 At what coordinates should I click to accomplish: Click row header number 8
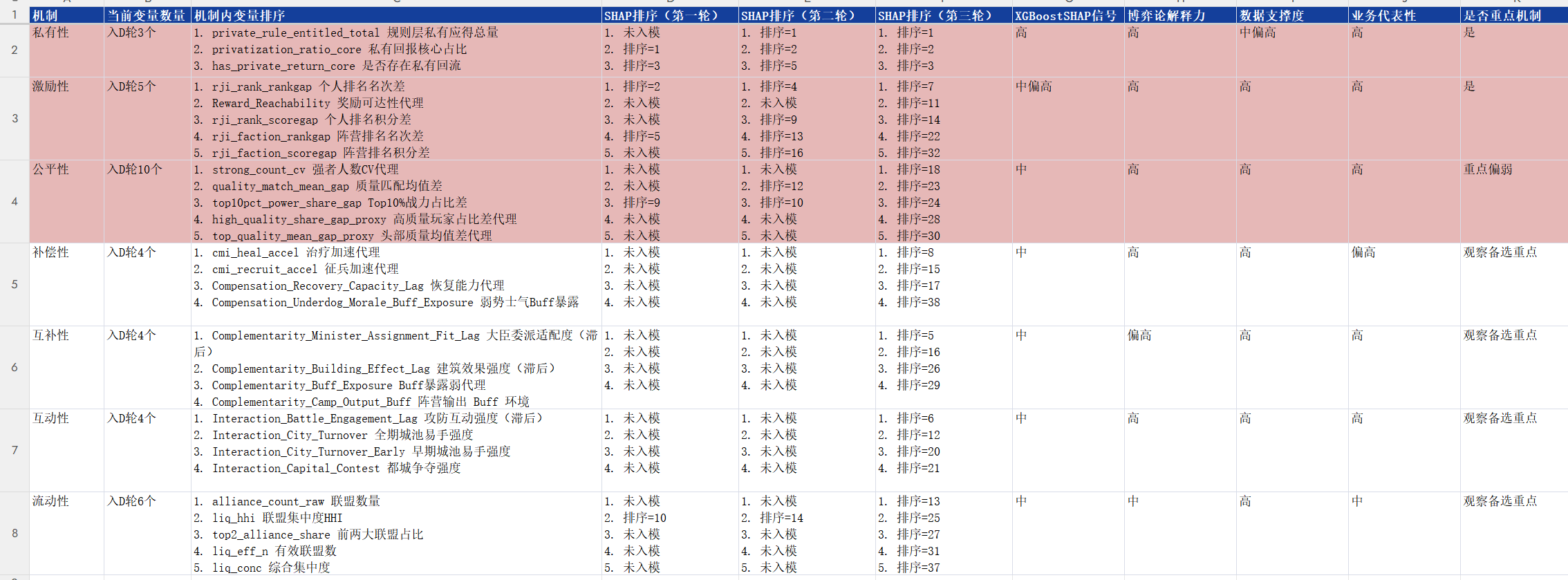(x=15, y=533)
